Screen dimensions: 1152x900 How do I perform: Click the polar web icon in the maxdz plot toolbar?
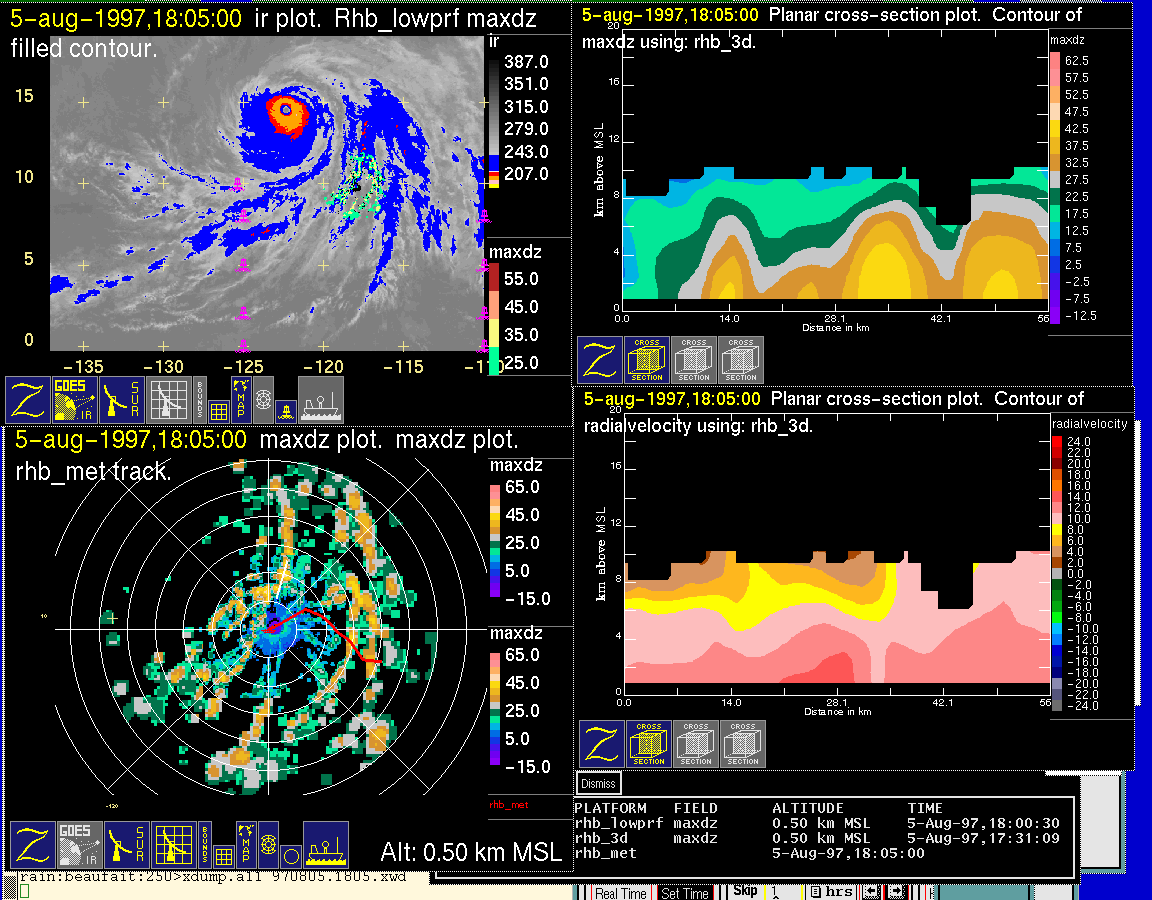click(x=267, y=844)
